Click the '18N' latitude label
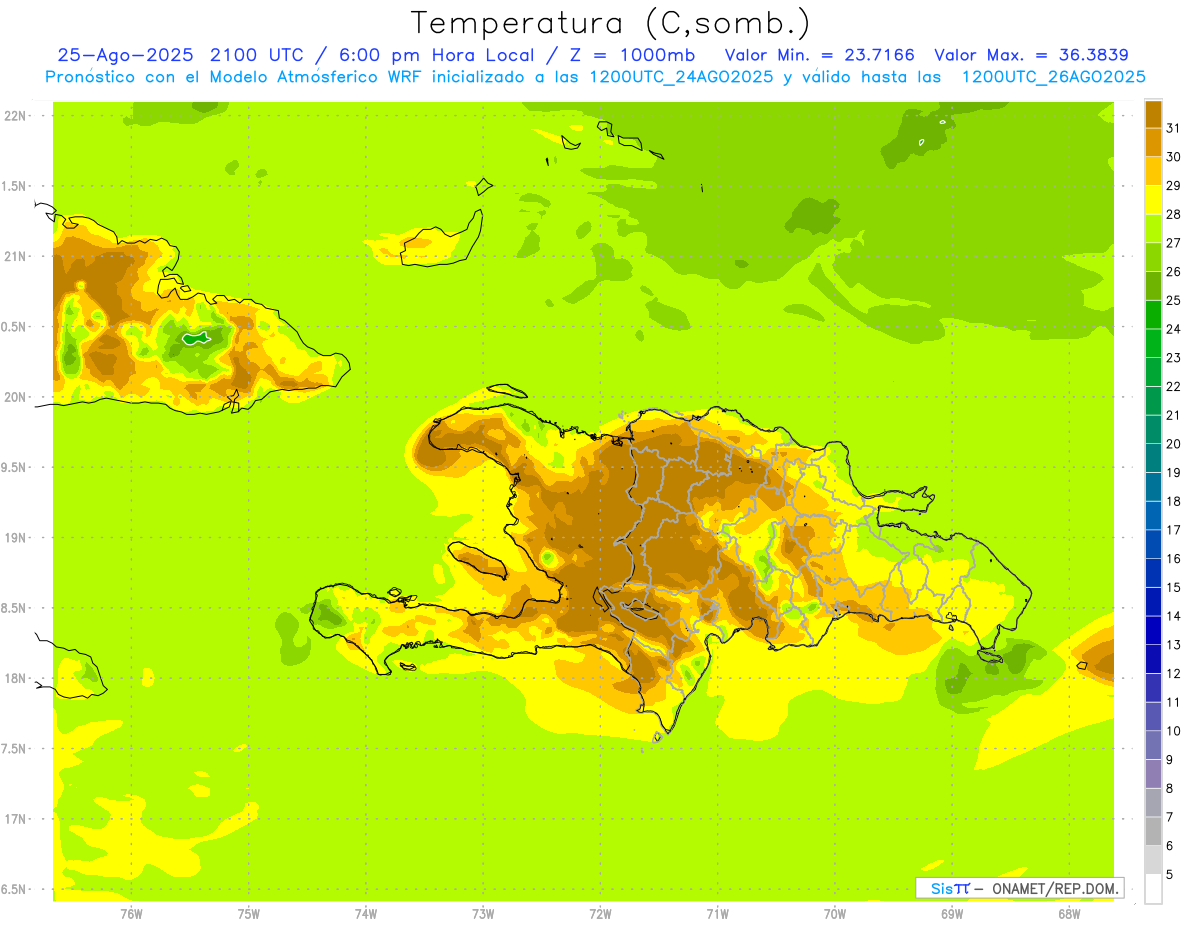Screen dimensions: 1200x927 coord(15,678)
